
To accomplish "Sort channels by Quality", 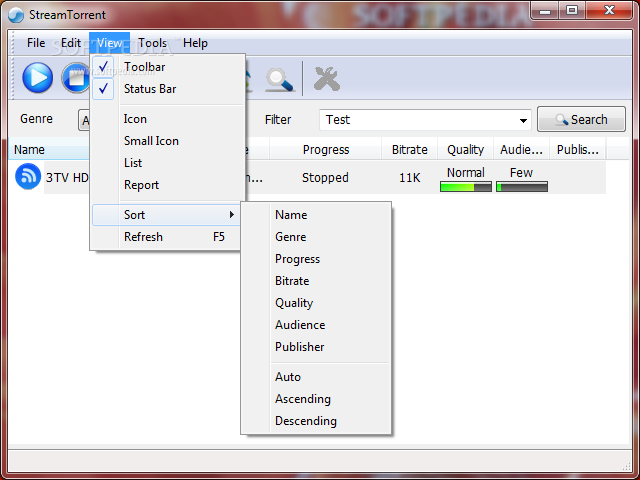I will pyautogui.click(x=316, y=303).
